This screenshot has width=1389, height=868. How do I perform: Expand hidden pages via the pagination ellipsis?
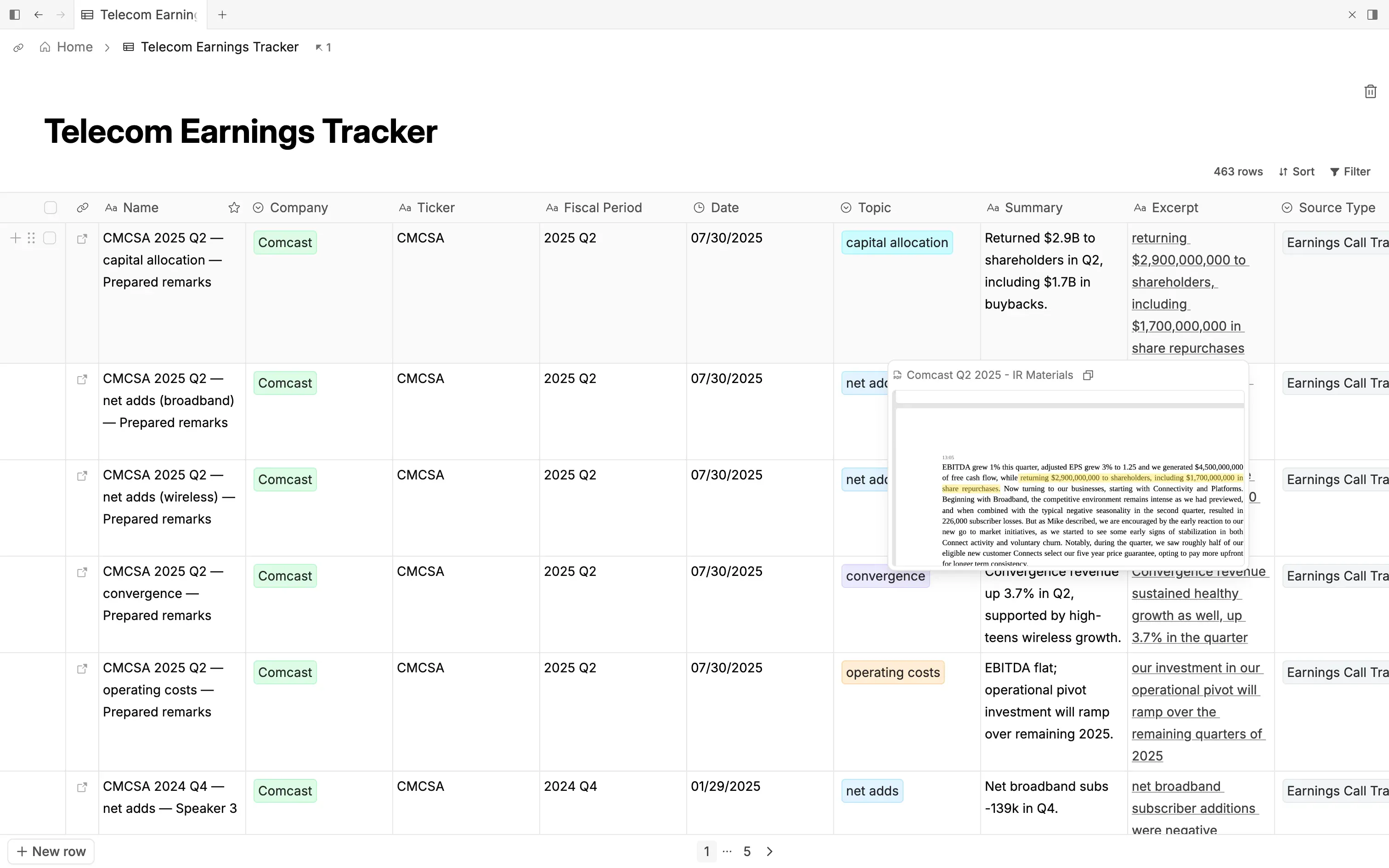click(727, 851)
